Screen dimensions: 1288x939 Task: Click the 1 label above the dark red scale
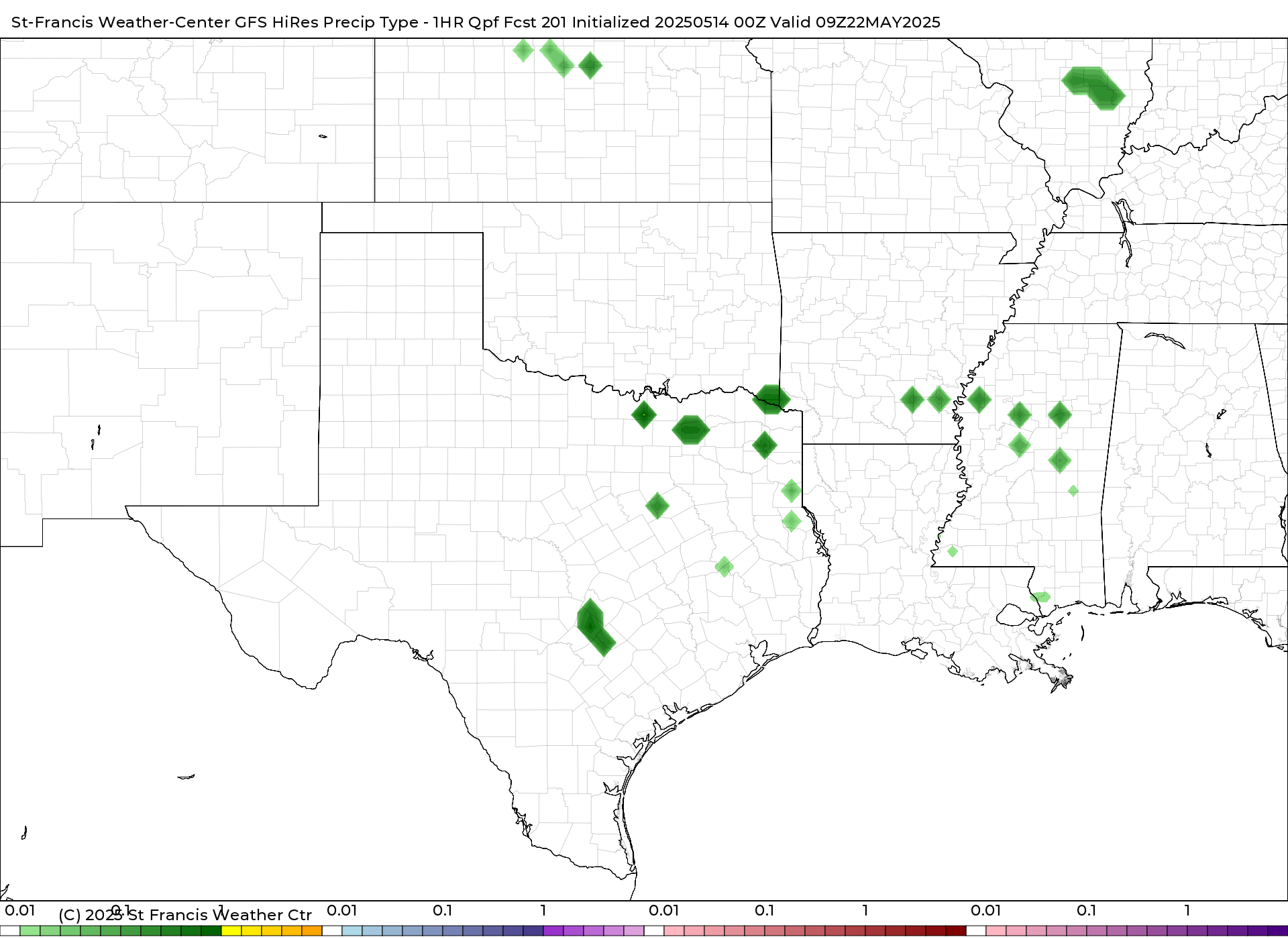tap(865, 910)
